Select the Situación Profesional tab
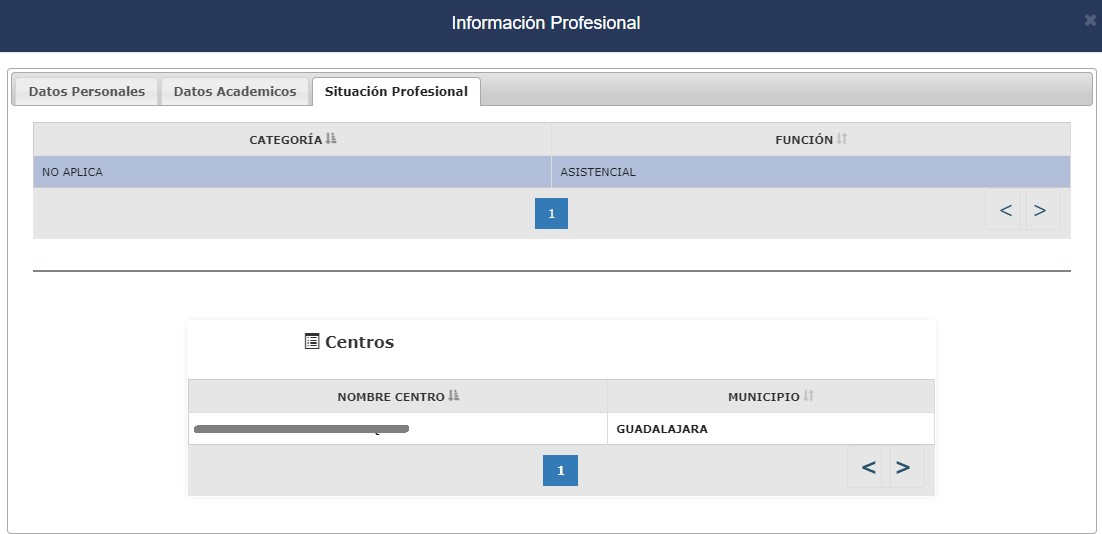This screenshot has height=534, width=1102. click(x=396, y=91)
